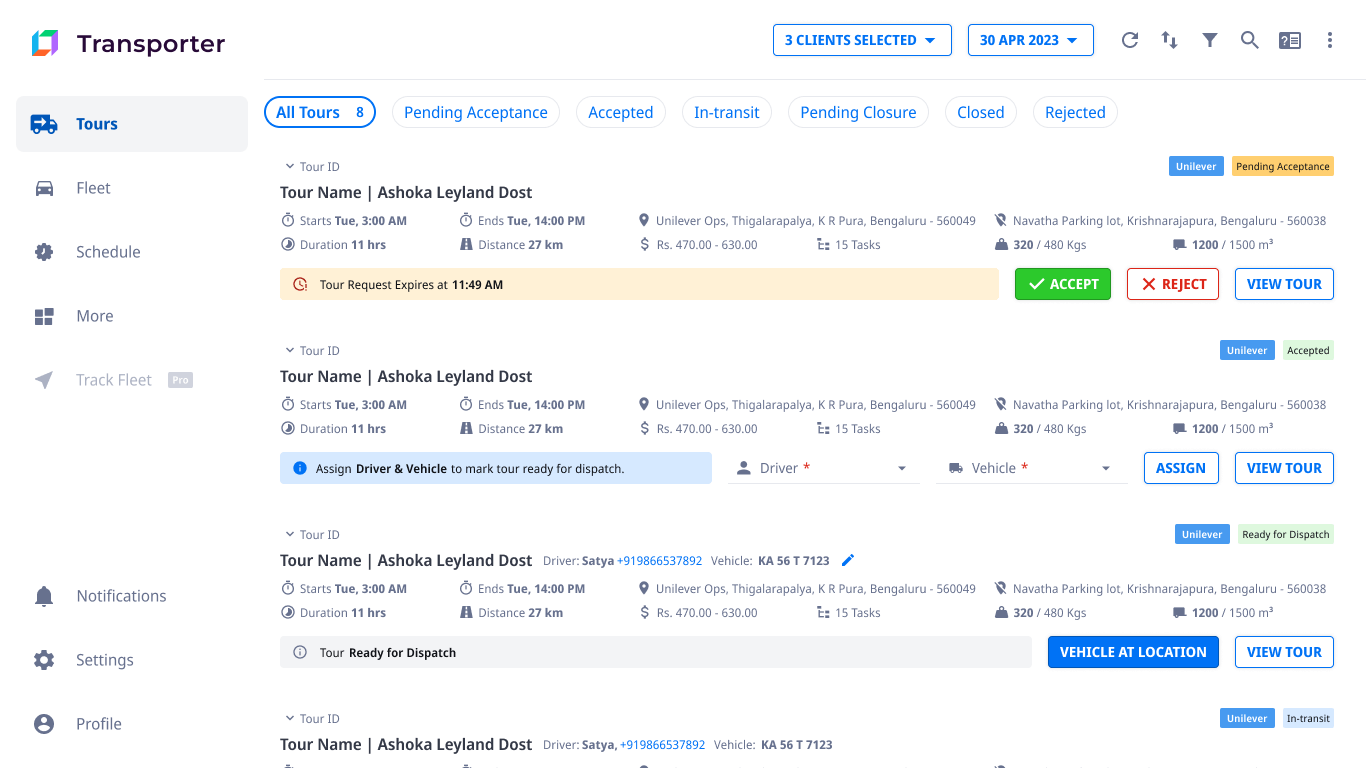Screen dimensions: 1366x768
Task: Click the blue info icon by Assign Driver & Vehicle
Action: click(300, 468)
